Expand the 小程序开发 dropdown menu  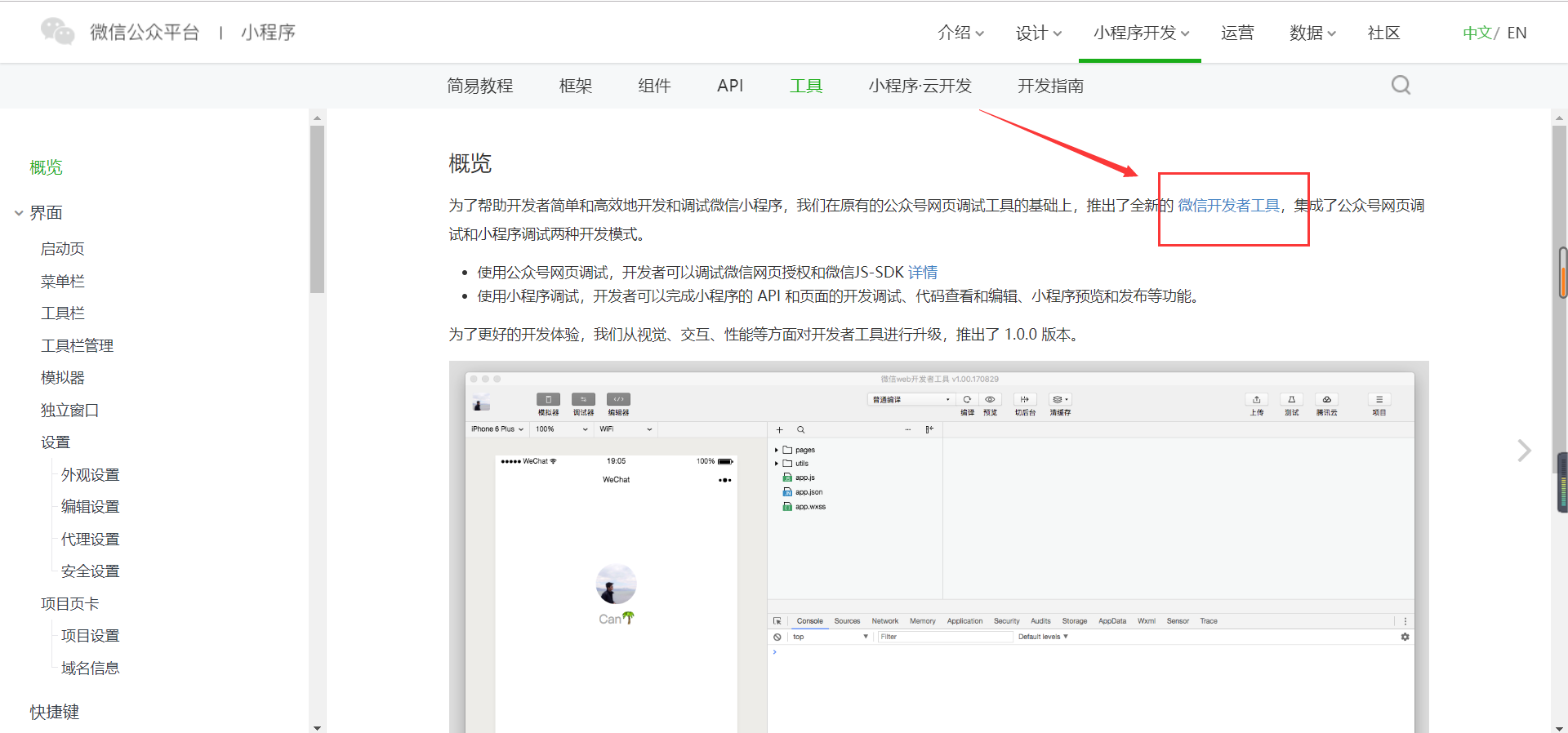(1141, 33)
